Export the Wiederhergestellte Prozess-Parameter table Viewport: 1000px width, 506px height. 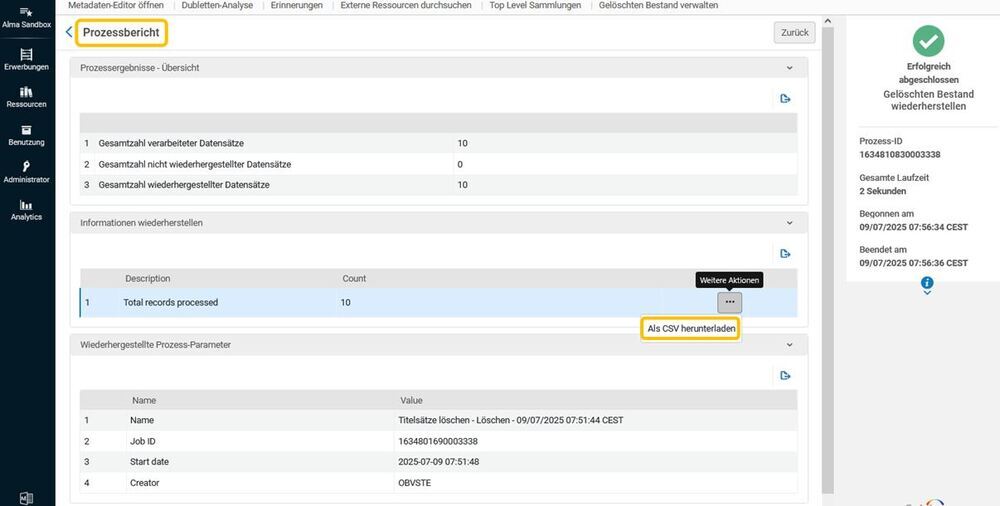(785, 375)
